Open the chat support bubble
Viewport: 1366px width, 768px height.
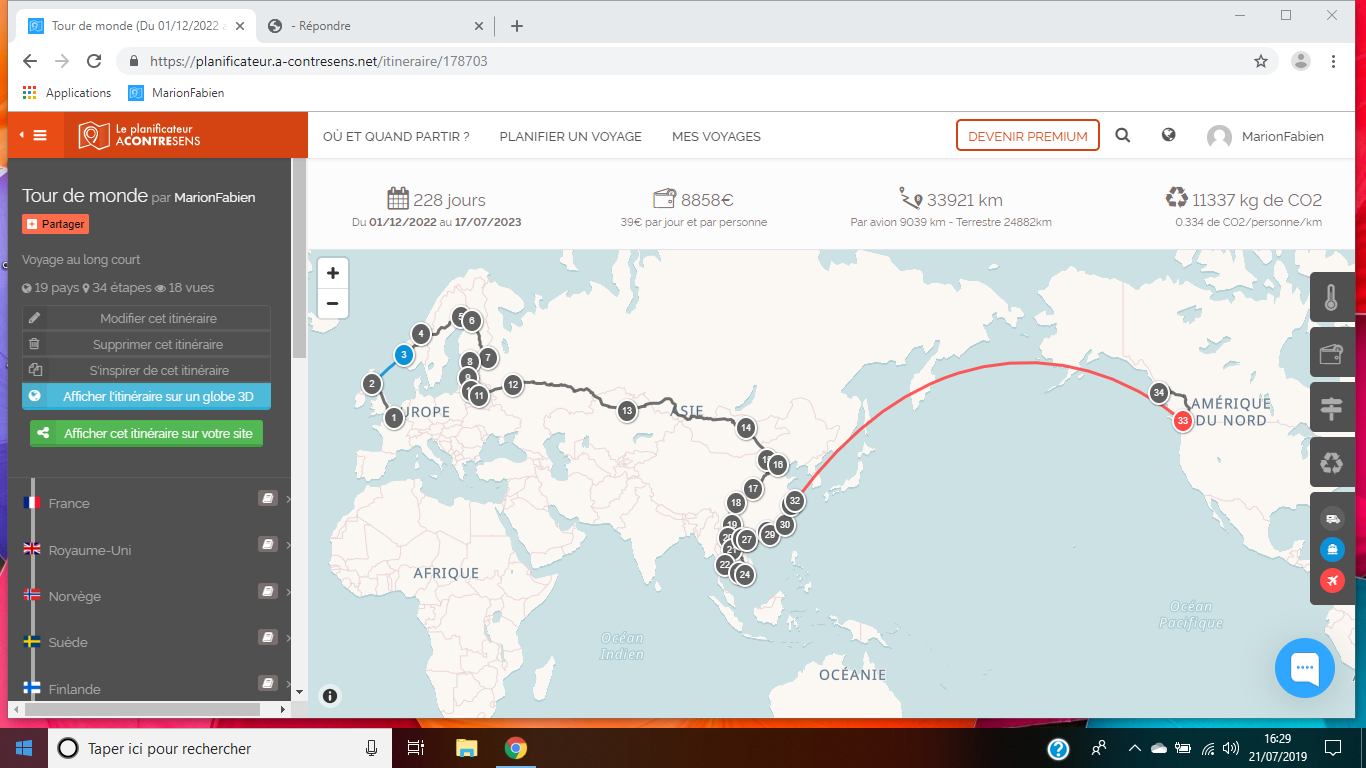coord(1304,667)
